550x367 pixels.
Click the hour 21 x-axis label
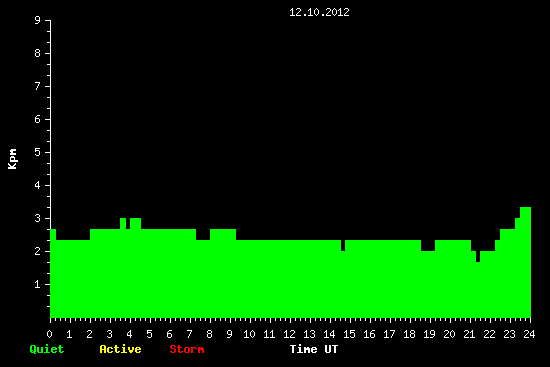469,334
